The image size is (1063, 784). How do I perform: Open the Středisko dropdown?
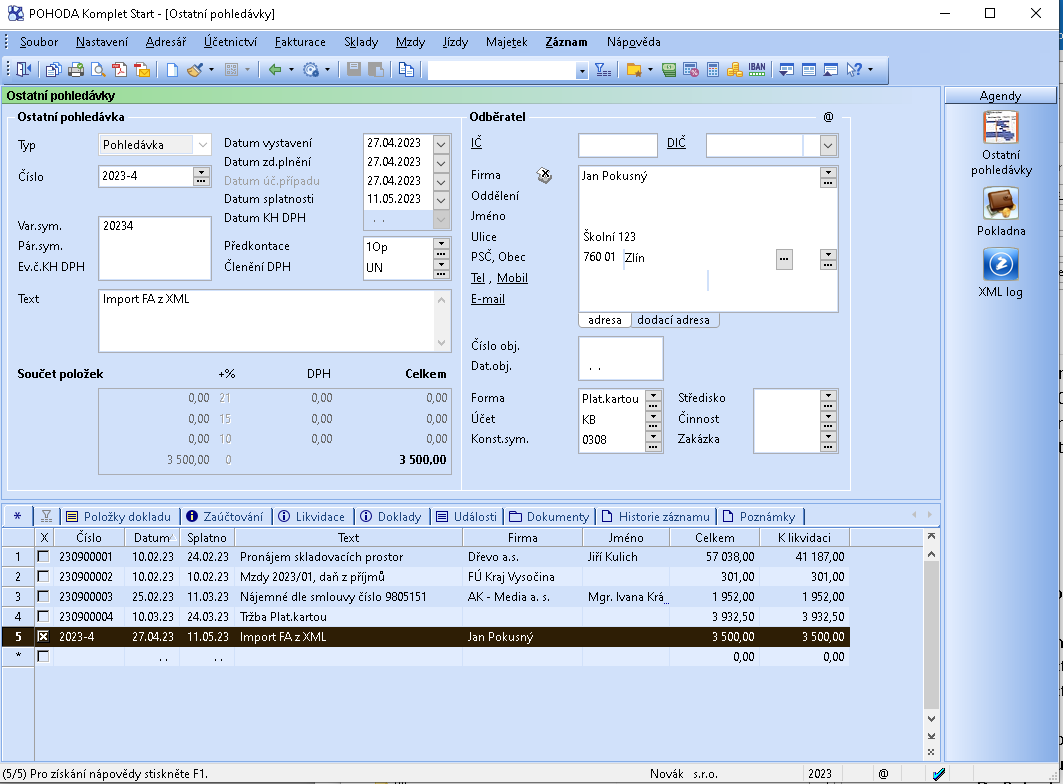[828, 395]
